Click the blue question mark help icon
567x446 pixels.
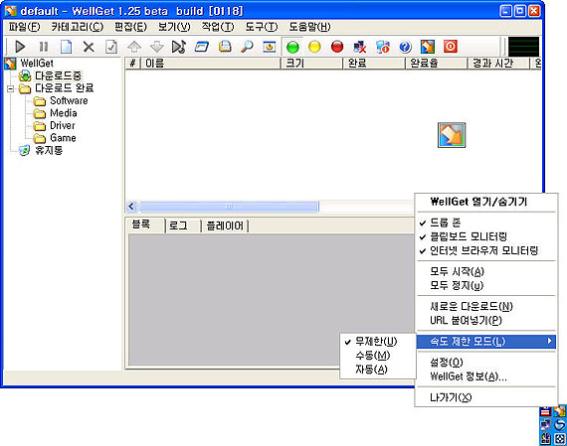point(405,47)
